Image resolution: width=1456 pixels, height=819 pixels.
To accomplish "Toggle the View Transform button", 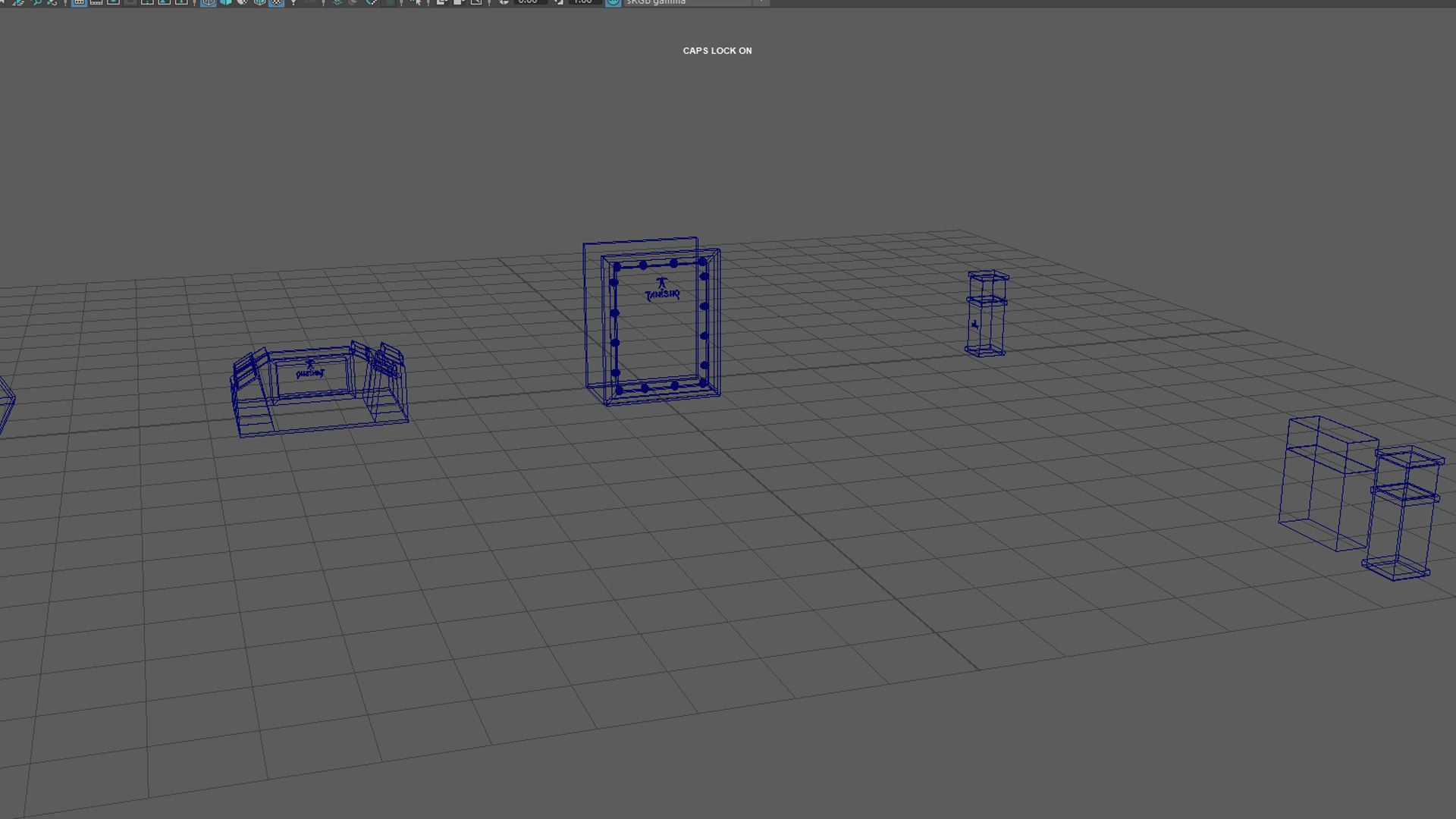I will 613,2.
